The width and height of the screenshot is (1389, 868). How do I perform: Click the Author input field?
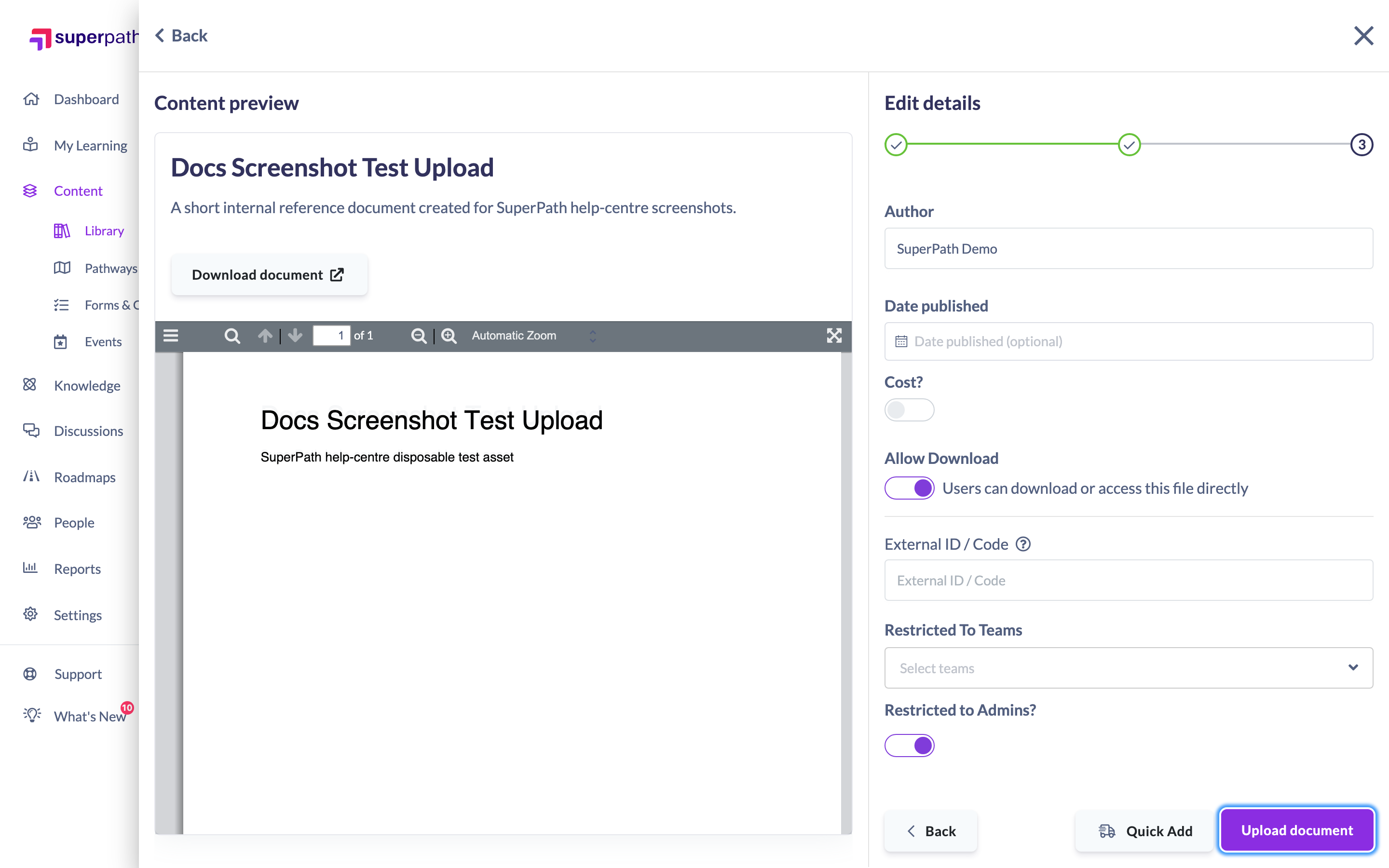point(1129,248)
